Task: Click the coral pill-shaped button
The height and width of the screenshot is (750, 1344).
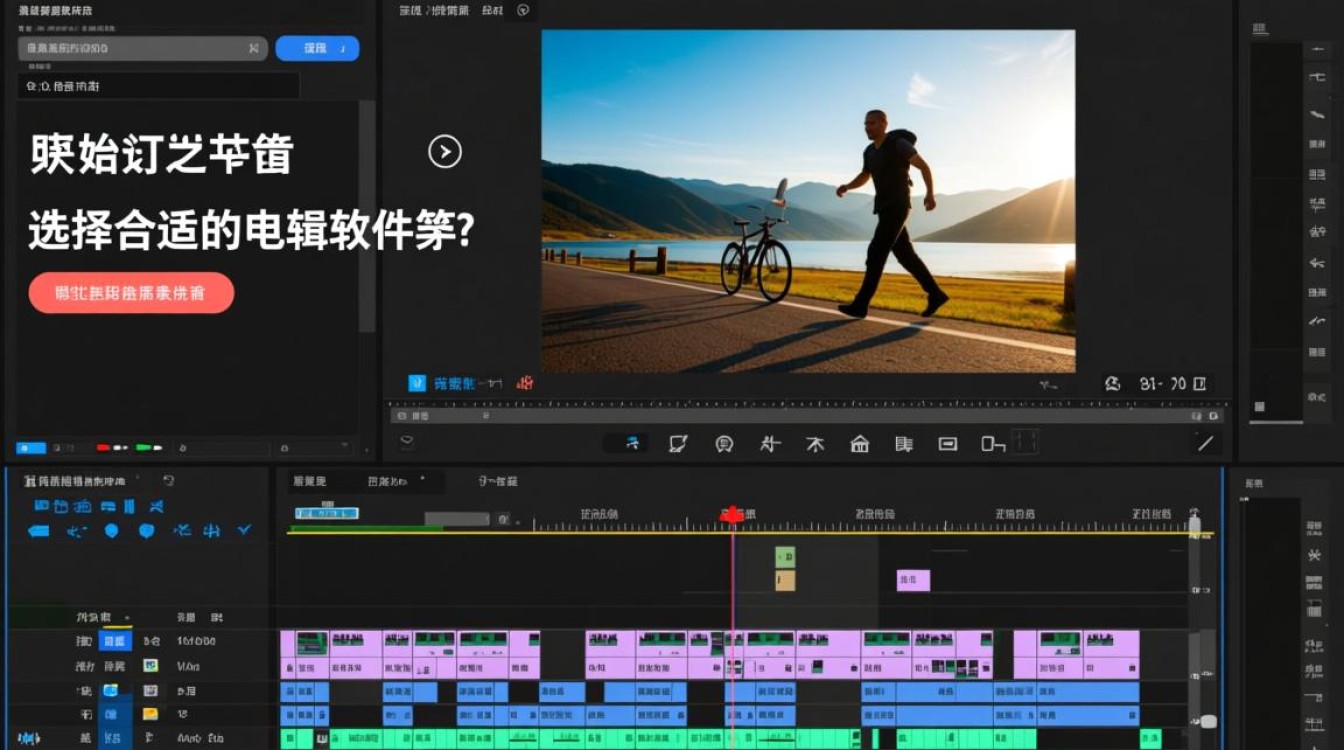Action: 131,293
